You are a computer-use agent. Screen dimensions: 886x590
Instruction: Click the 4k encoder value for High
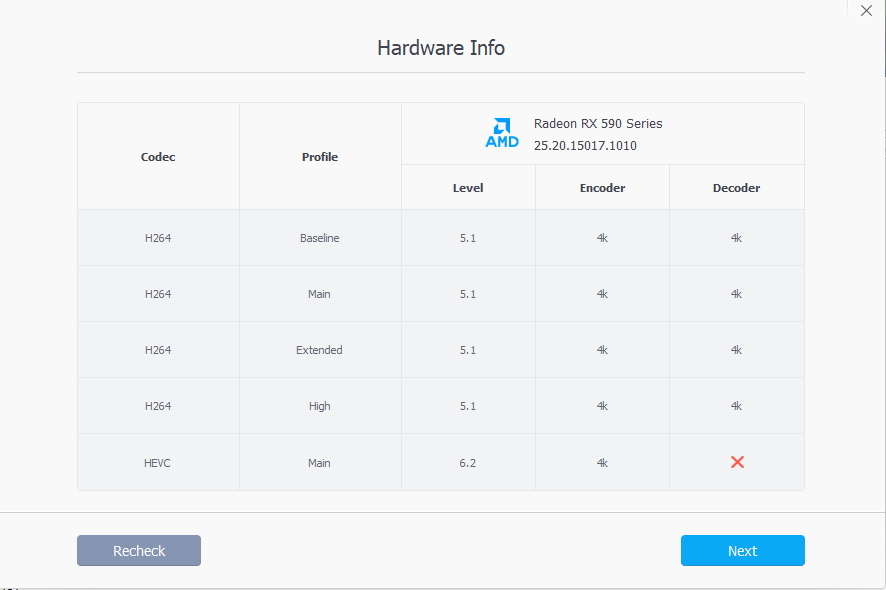pyautogui.click(x=602, y=406)
